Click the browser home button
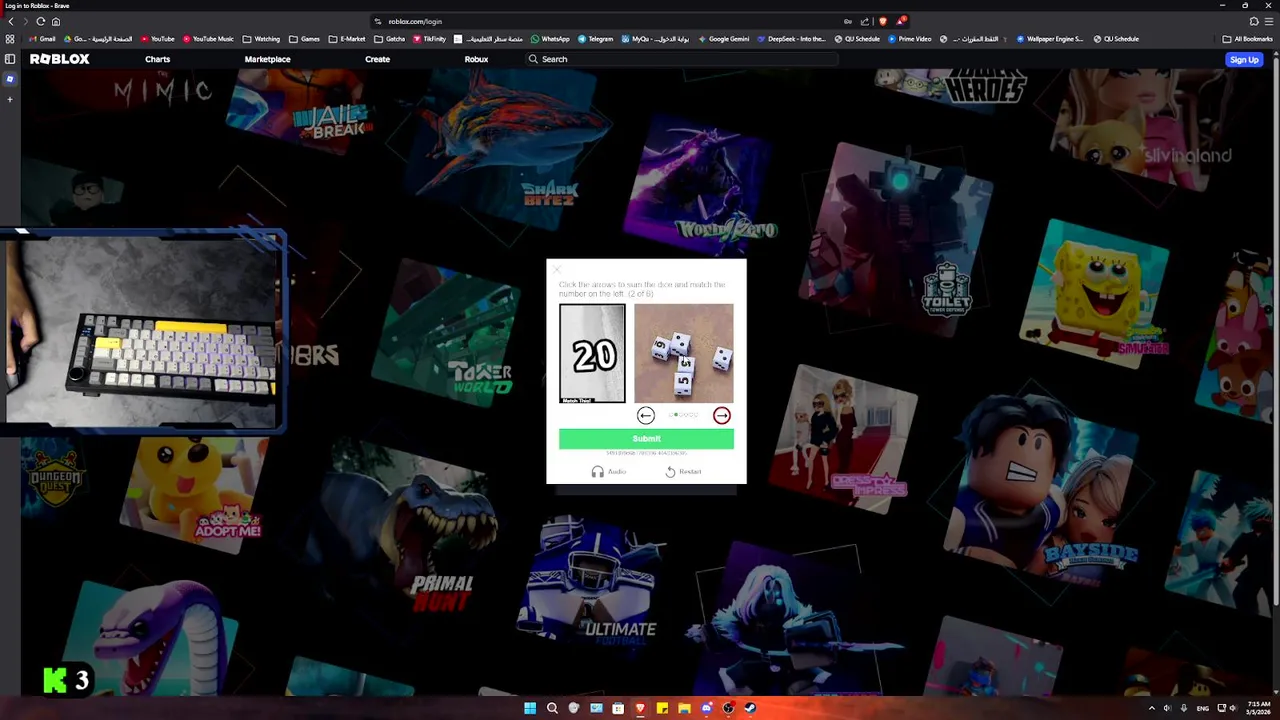The height and width of the screenshot is (720, 1280). pos(56,21)
